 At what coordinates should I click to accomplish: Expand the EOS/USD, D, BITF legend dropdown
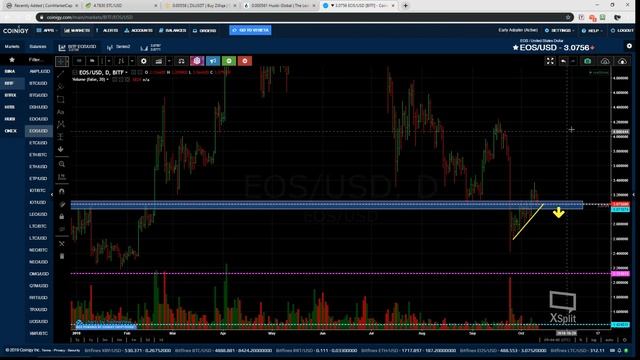click(127, 73)
